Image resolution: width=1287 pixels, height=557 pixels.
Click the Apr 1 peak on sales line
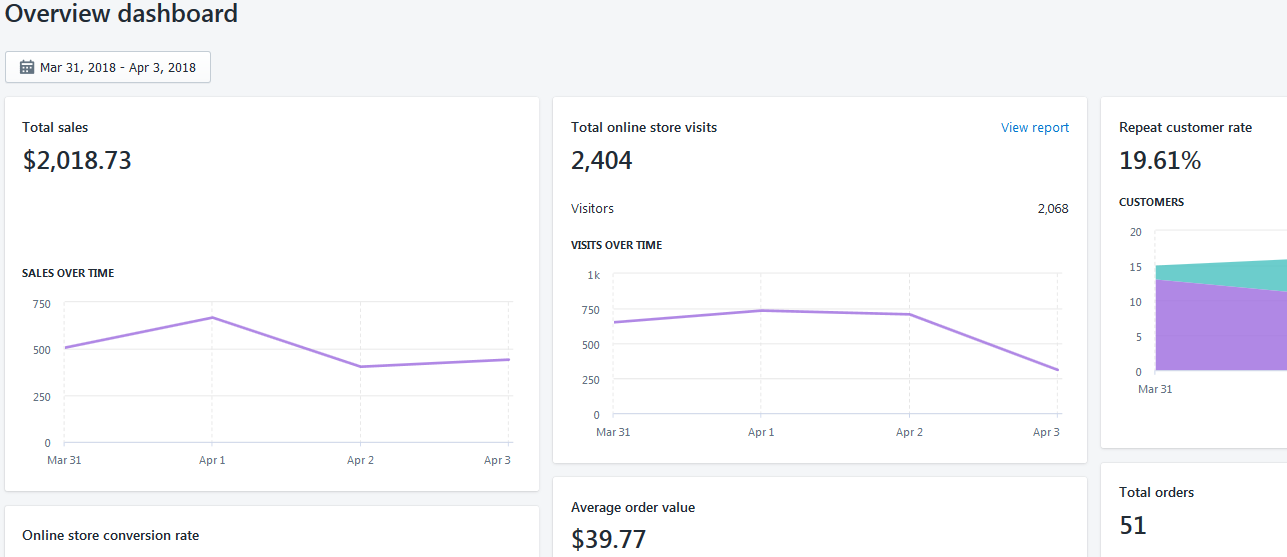point(212,318)
